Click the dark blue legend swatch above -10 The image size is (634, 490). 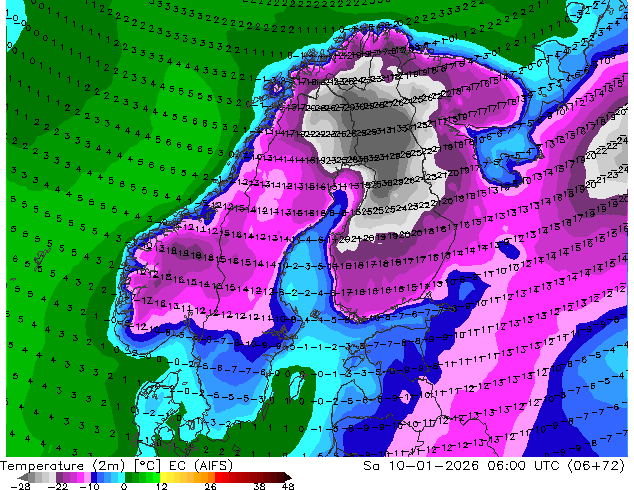pos(94,477)
